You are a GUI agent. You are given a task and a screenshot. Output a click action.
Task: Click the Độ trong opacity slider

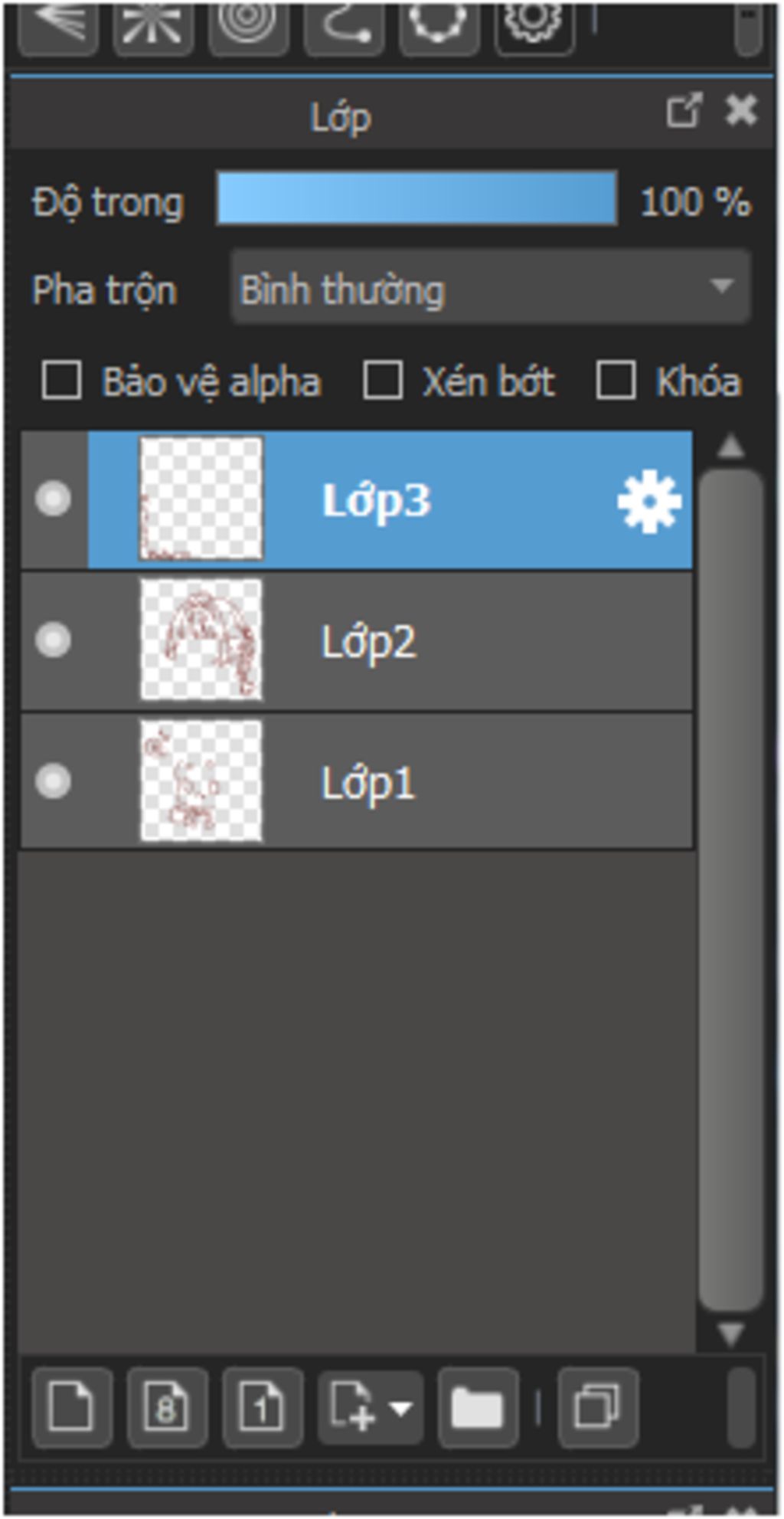(416, 198)
